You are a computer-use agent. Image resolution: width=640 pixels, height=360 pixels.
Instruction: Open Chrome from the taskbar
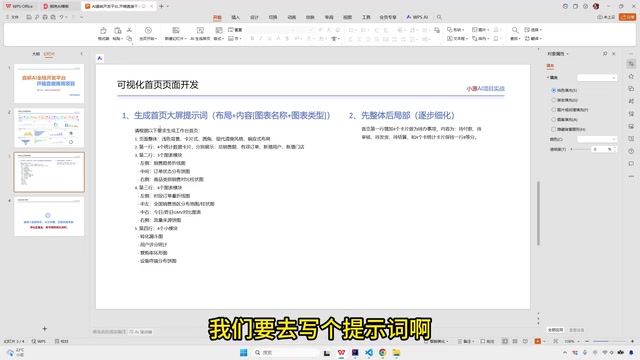click(382, 353)
